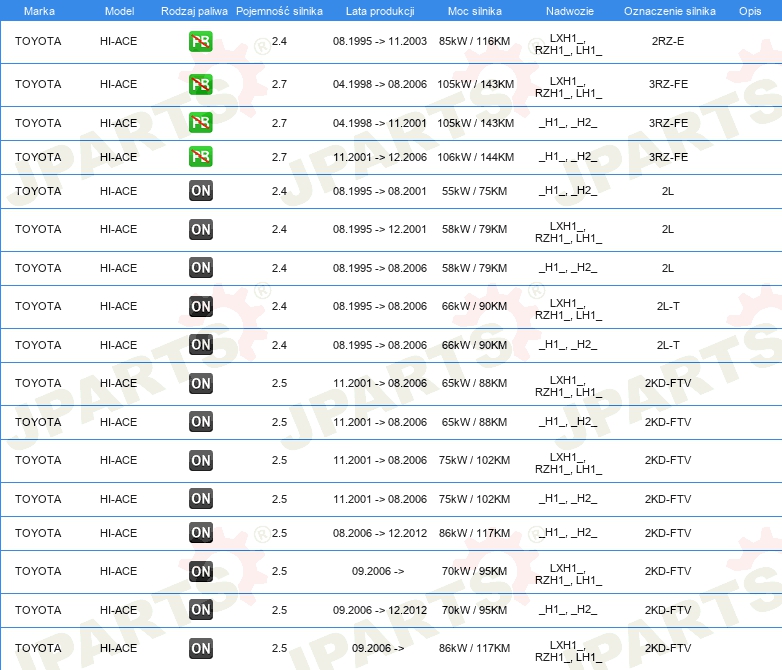782x670 pixels.
Task: Click the ON diesel icon in the 55kW / 75KM row
Action: click(200, 191)
